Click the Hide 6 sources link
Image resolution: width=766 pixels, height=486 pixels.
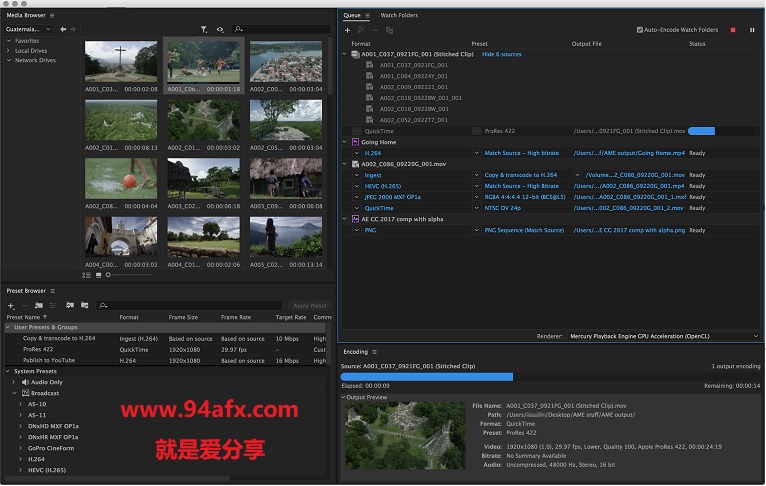(x=502, y=54)
